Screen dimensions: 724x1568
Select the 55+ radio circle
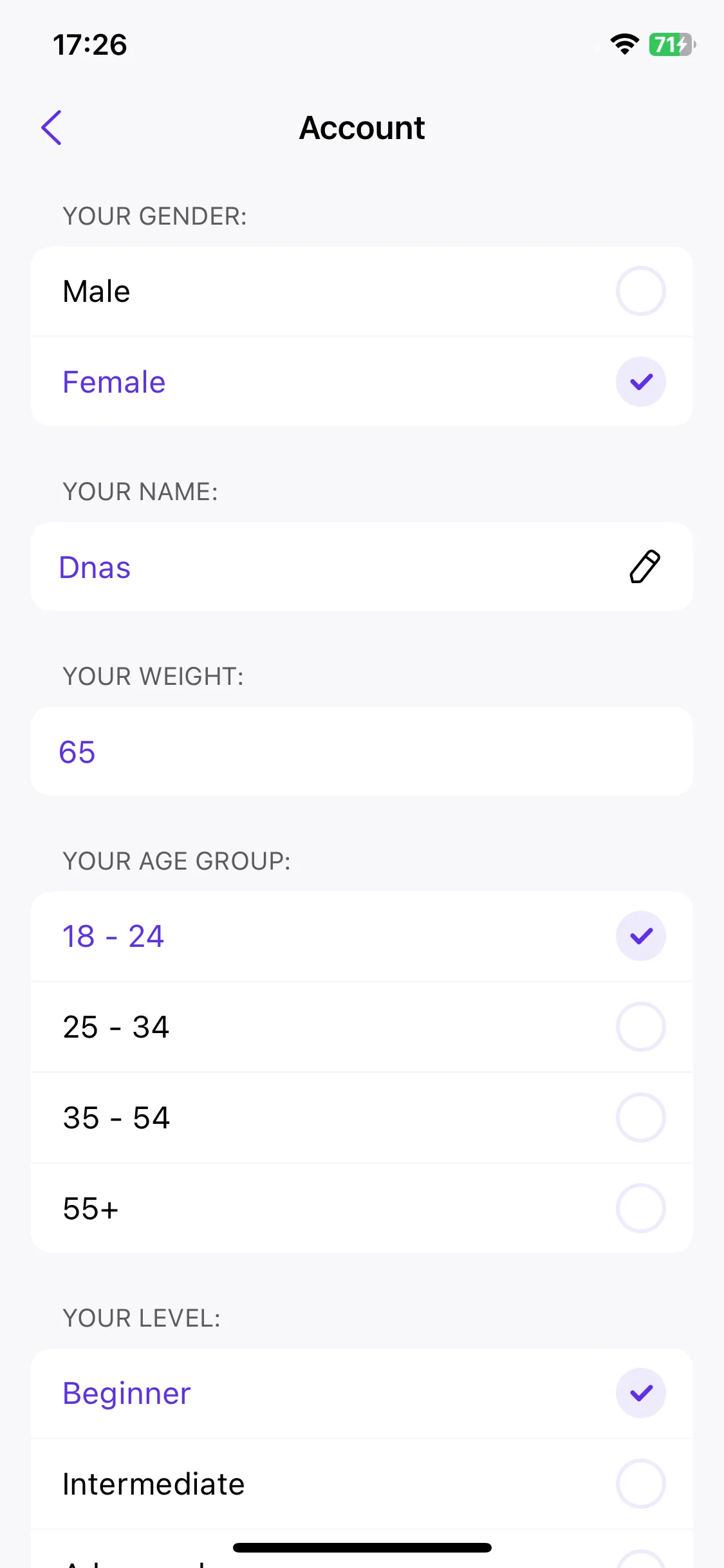[x=641, y=1208]
